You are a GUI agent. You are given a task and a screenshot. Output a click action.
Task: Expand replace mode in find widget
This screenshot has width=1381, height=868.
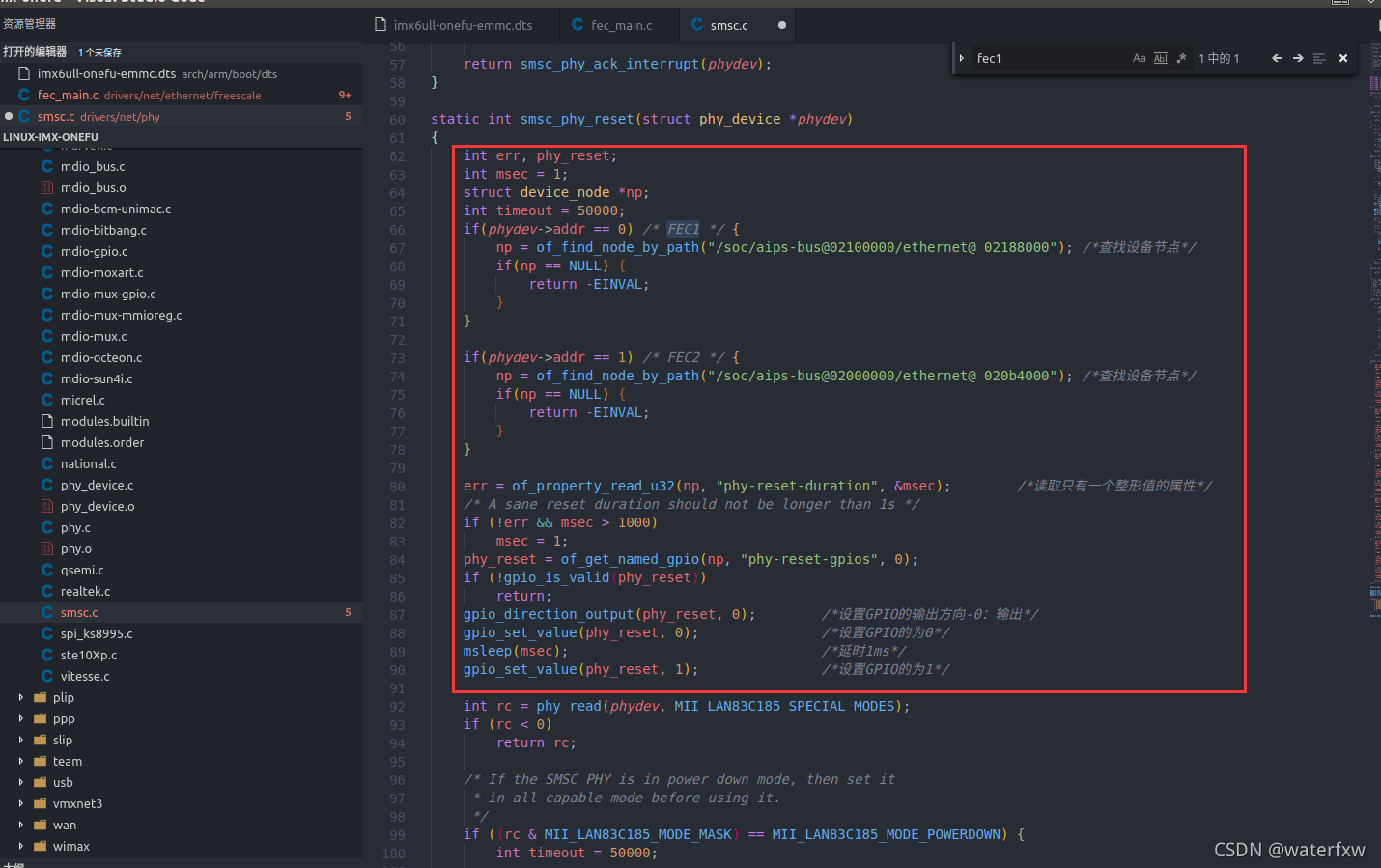[x=962, y=58]
